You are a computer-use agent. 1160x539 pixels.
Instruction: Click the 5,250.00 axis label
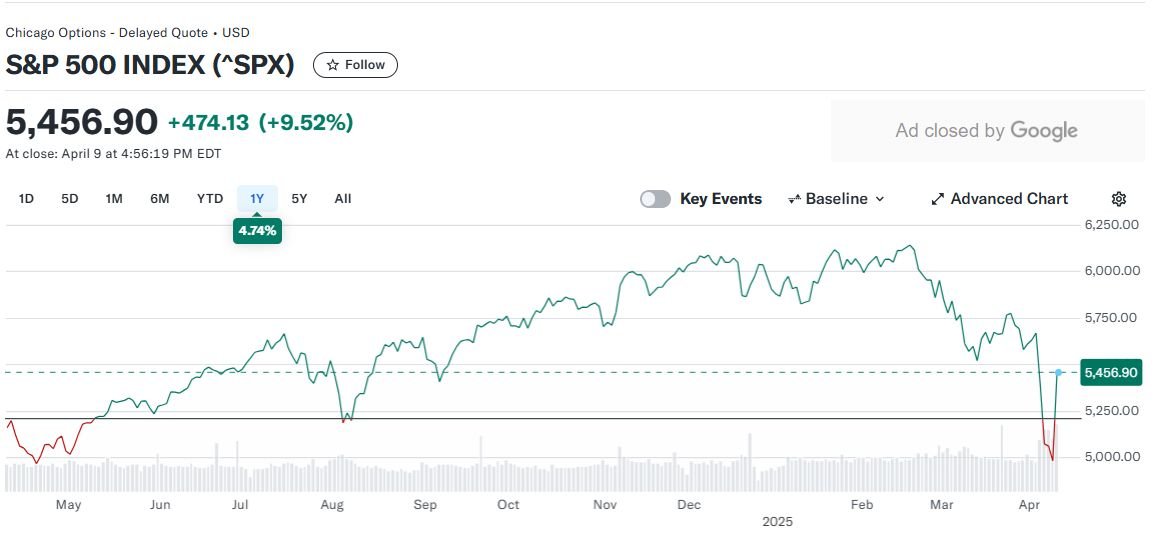tap(1112, 410)
